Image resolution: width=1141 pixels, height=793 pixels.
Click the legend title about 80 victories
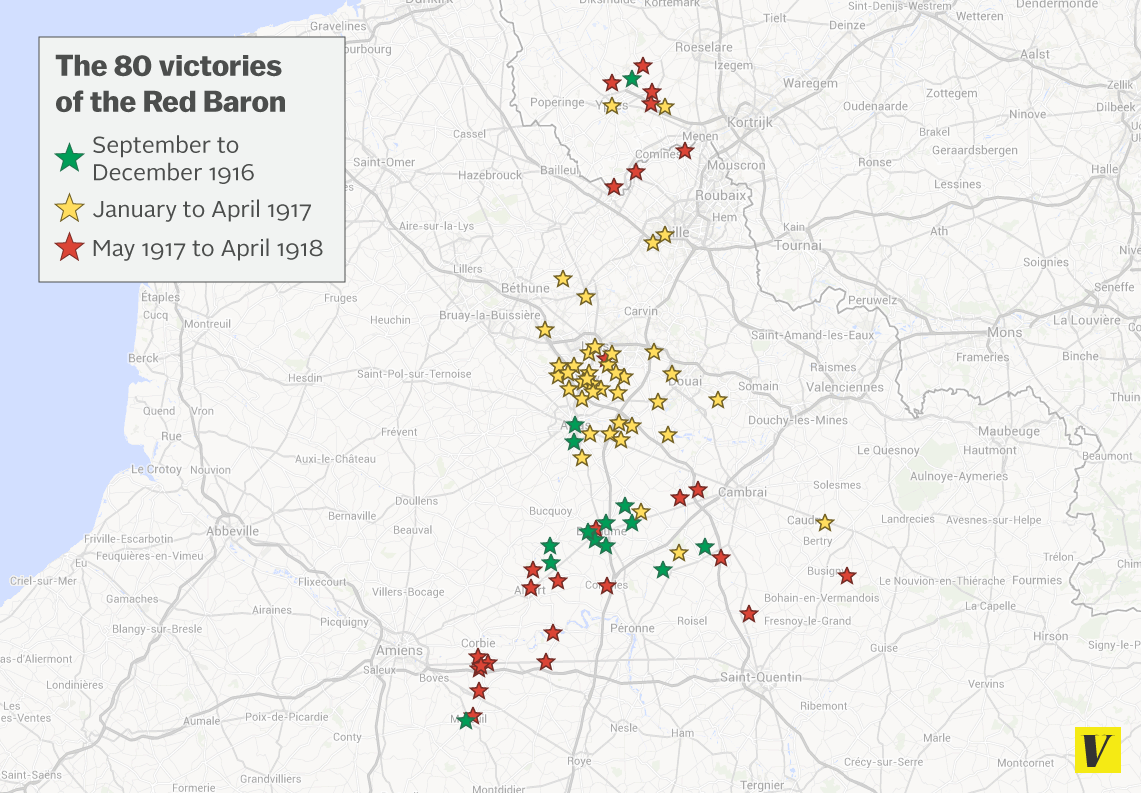pyautogui.click(x=170, y=84)
